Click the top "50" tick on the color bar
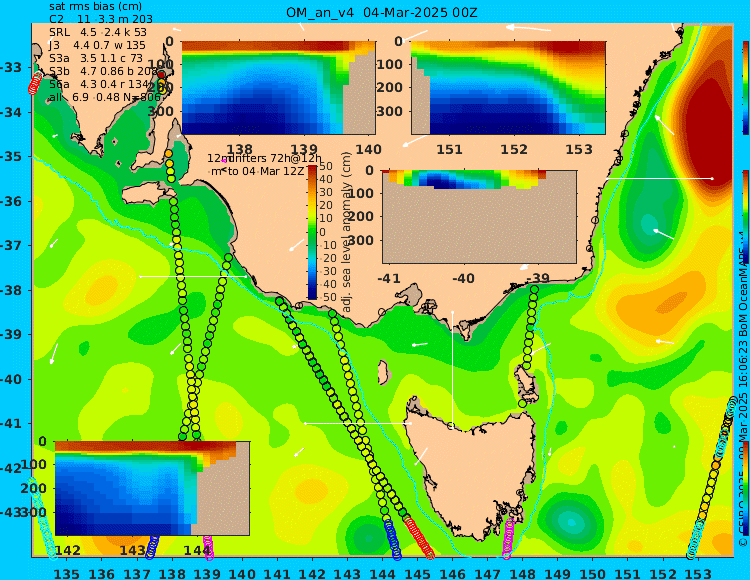Screen dimensions: 750x580 click(326, 166)
